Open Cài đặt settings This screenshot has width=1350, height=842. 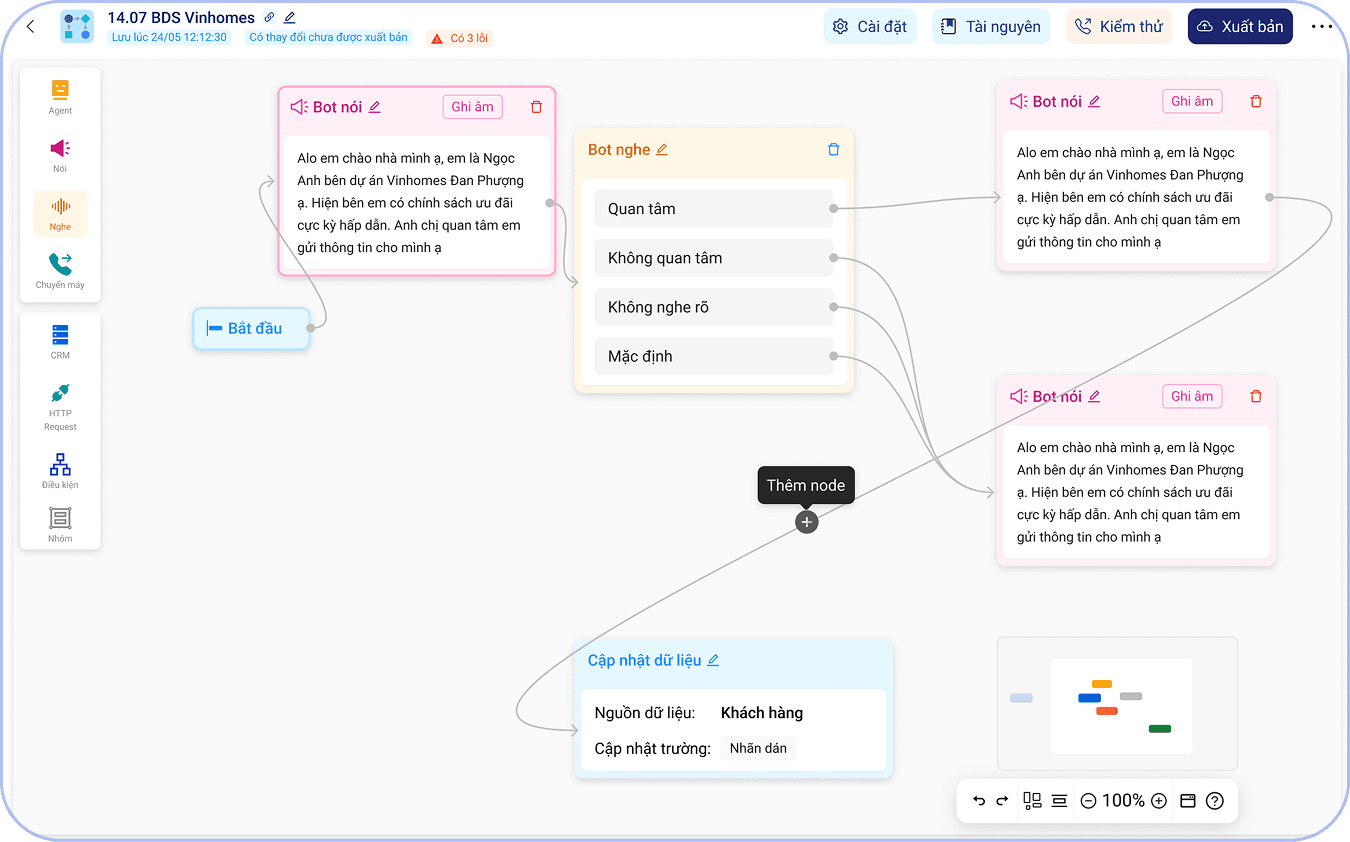point(870,27)
